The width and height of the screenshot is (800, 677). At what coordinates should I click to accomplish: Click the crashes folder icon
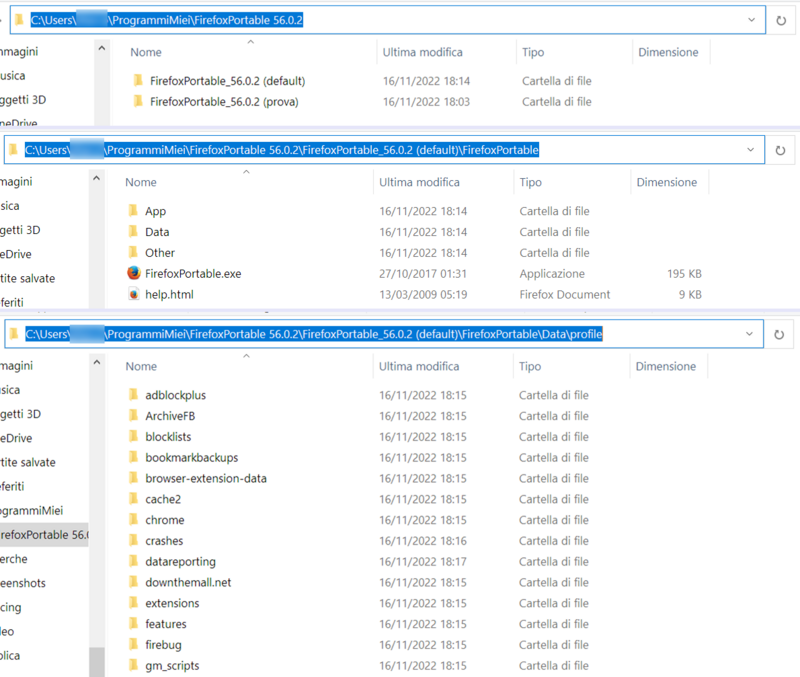[134, 540]
